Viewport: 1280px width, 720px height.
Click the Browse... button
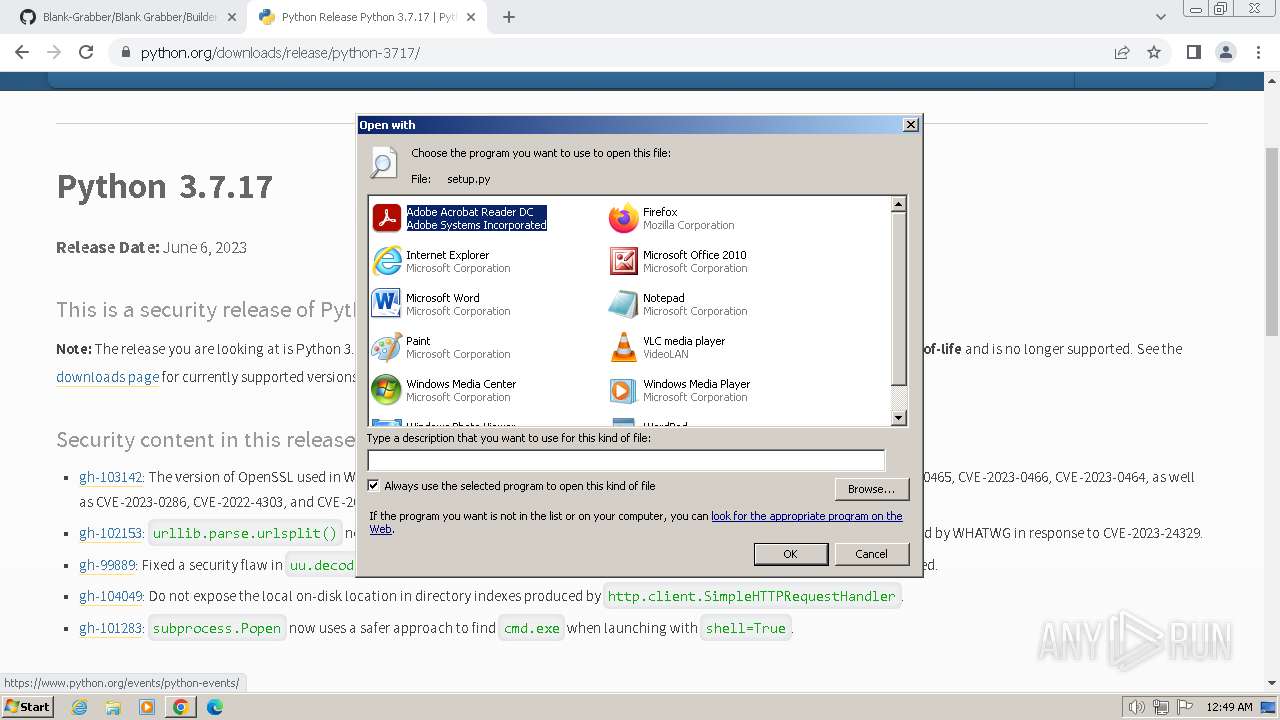click(x=871, y=489)
